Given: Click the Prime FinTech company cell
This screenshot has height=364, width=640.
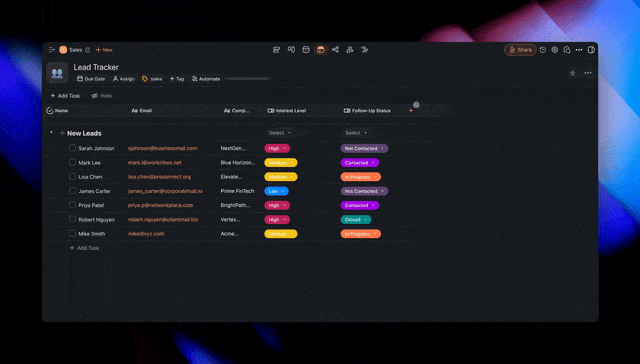Looking at the screenshot, I should coord(237,191).
